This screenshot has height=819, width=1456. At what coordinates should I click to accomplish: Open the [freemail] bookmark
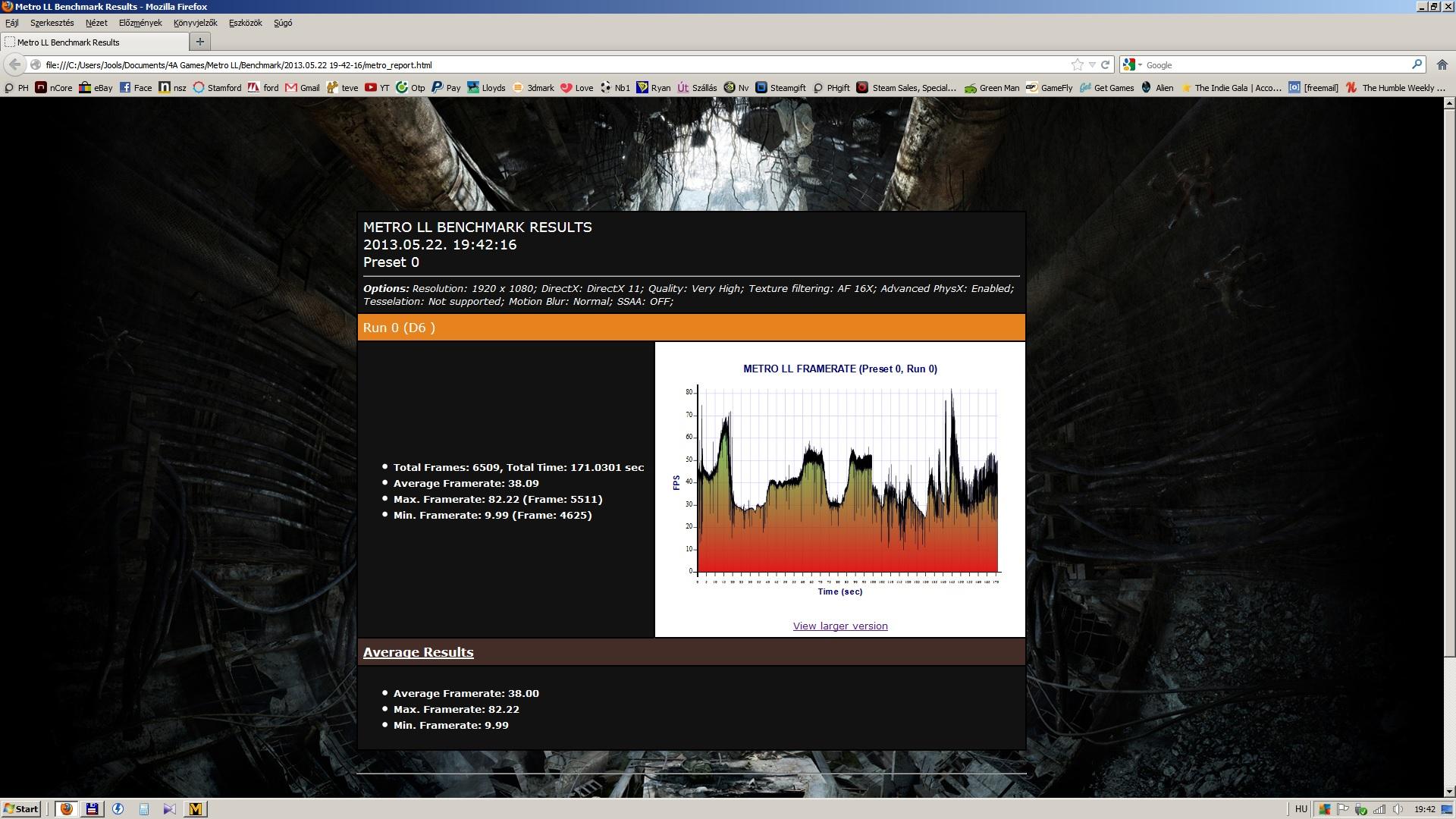[1313, 87]
